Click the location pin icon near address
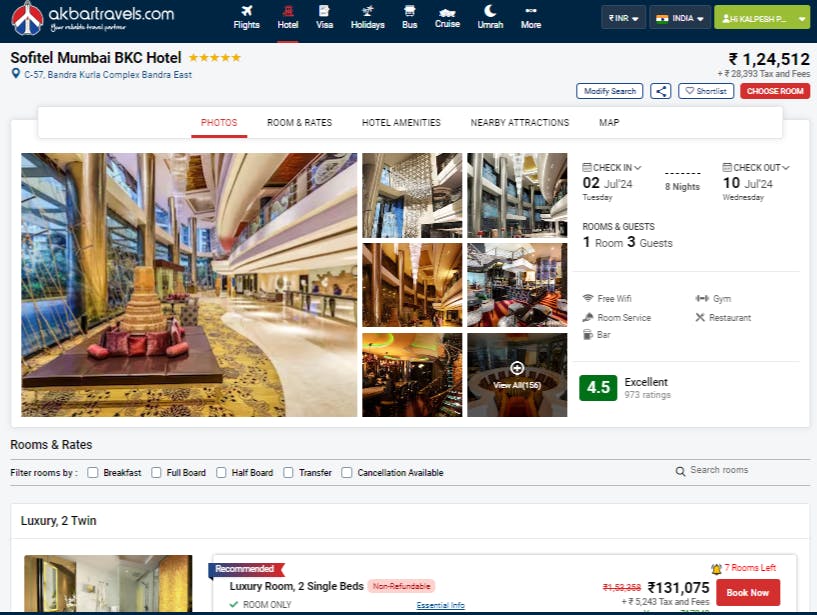Viewport: 817px width, 615px height. click(x=16, y=74)
